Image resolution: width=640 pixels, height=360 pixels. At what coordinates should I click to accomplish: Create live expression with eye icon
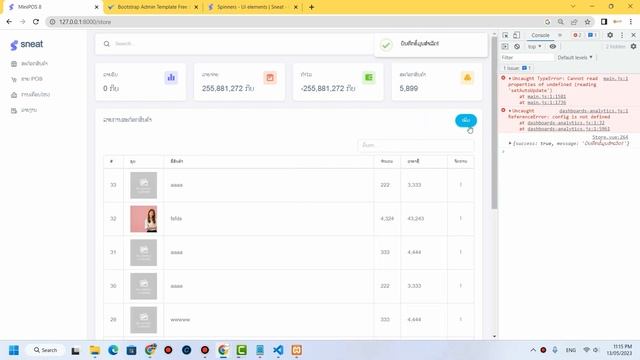pyautogui.click(x=553, y=47)
